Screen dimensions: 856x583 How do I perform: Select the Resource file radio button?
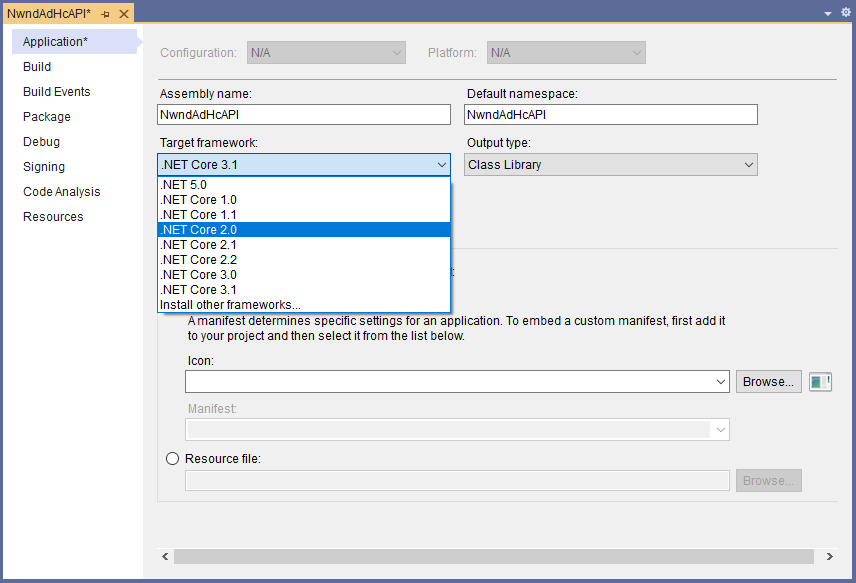[x=173, y=459]
